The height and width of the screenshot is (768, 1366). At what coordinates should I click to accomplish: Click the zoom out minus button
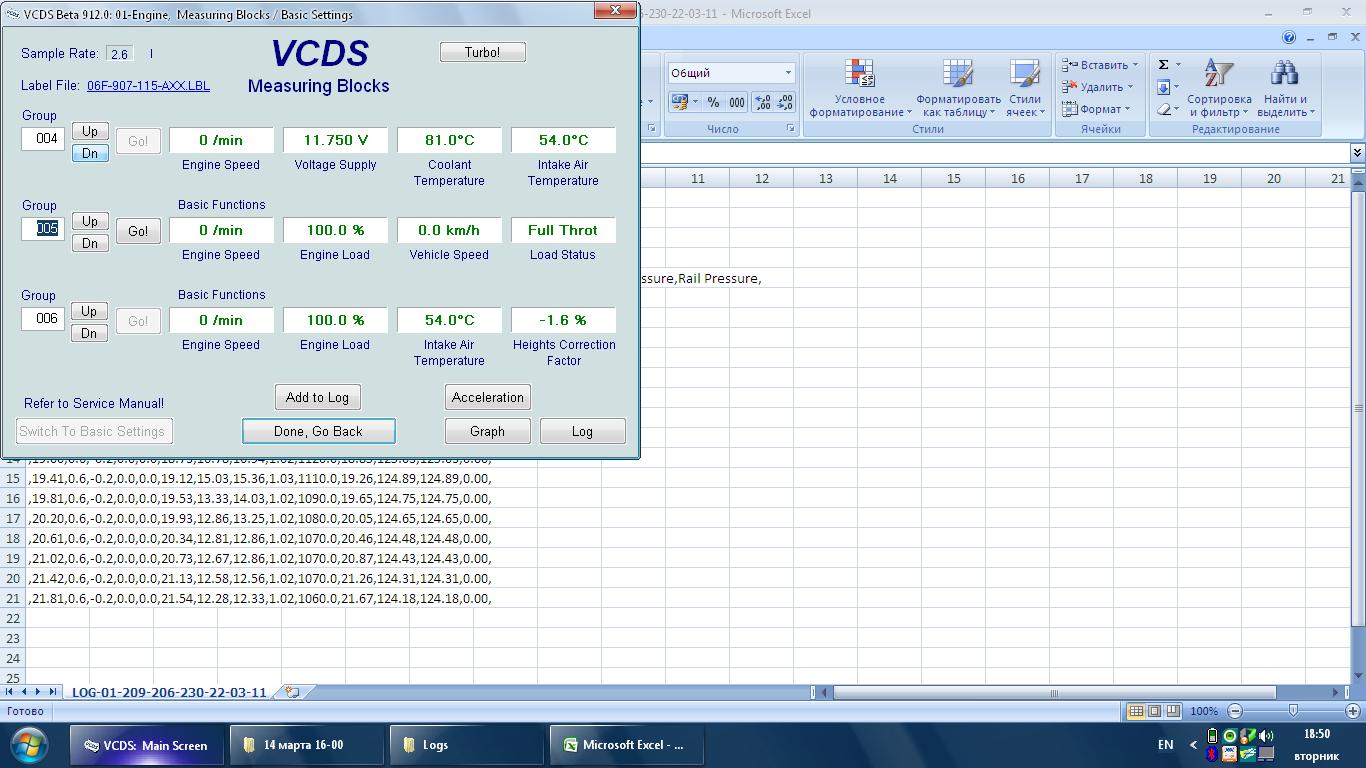point(1235,711)
